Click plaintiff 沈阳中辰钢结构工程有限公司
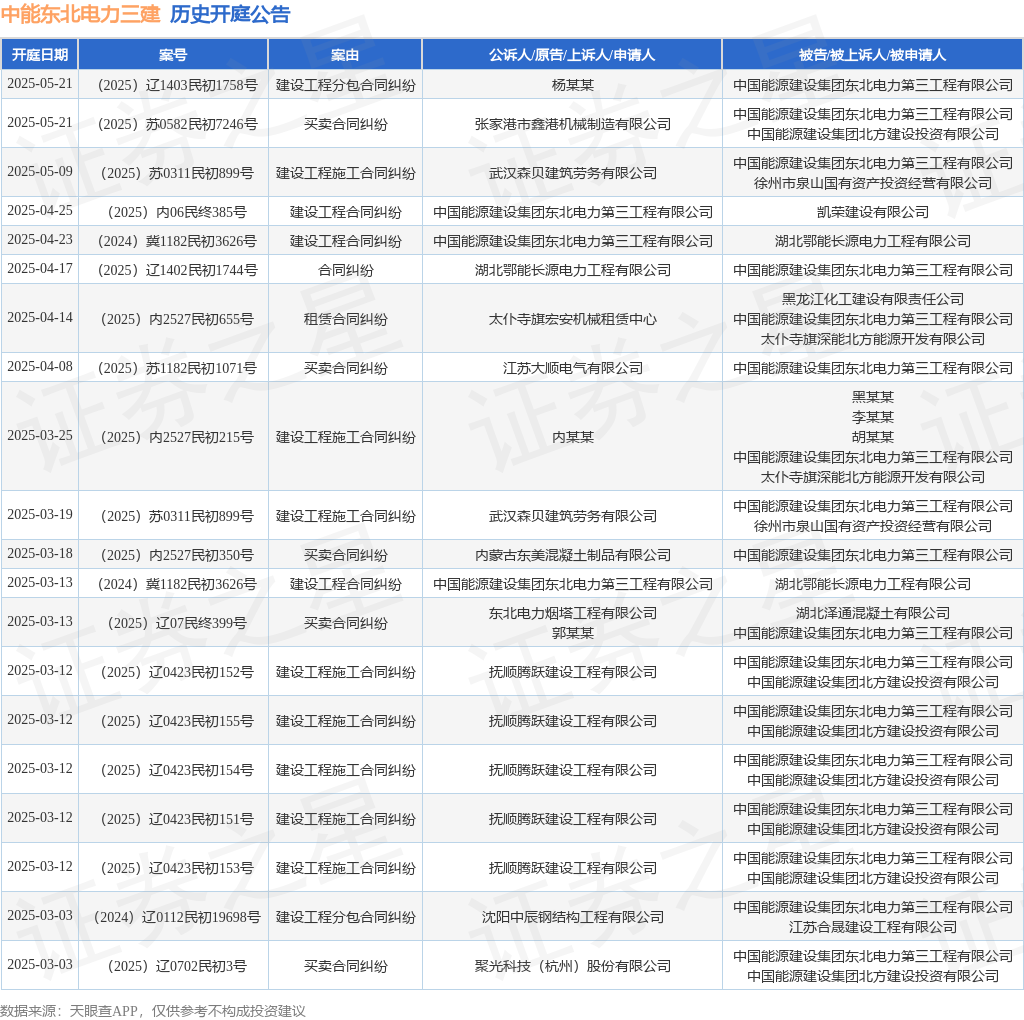 tap(573, 917)
